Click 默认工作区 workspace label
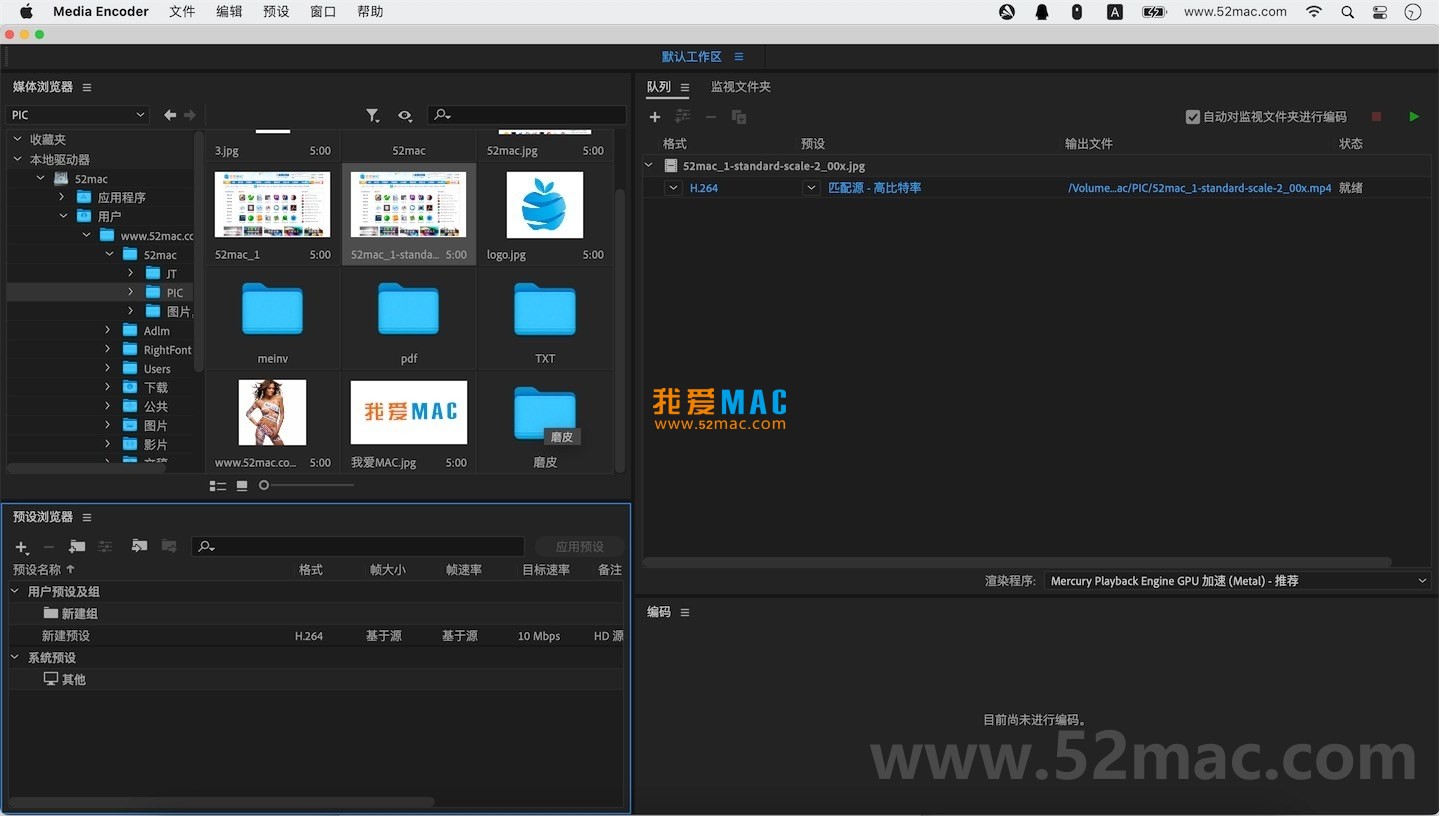The image size is (1439, 816). pos(691,57)
